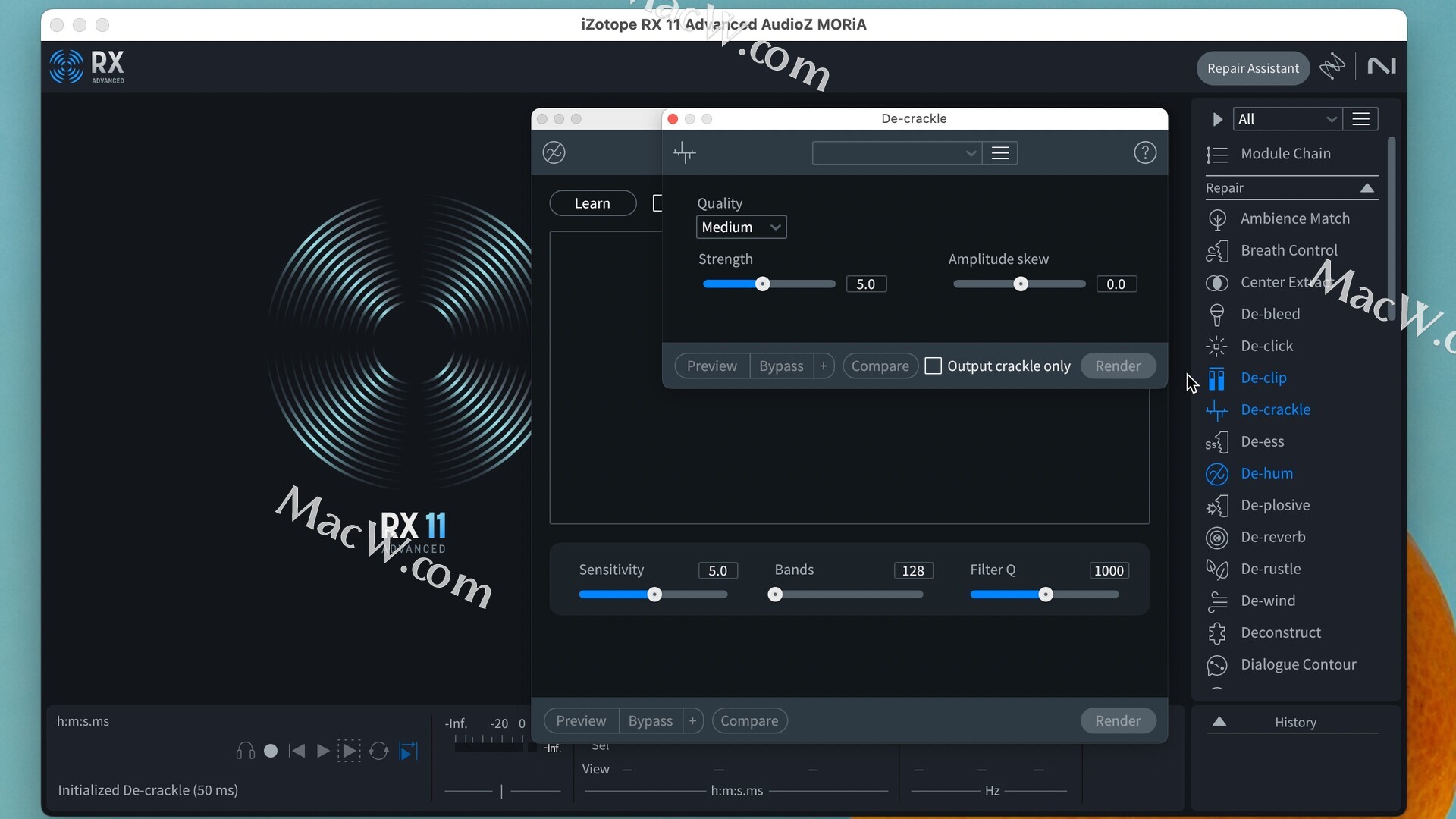
Task: Click the record button in transport
Action: pos(271,751)
